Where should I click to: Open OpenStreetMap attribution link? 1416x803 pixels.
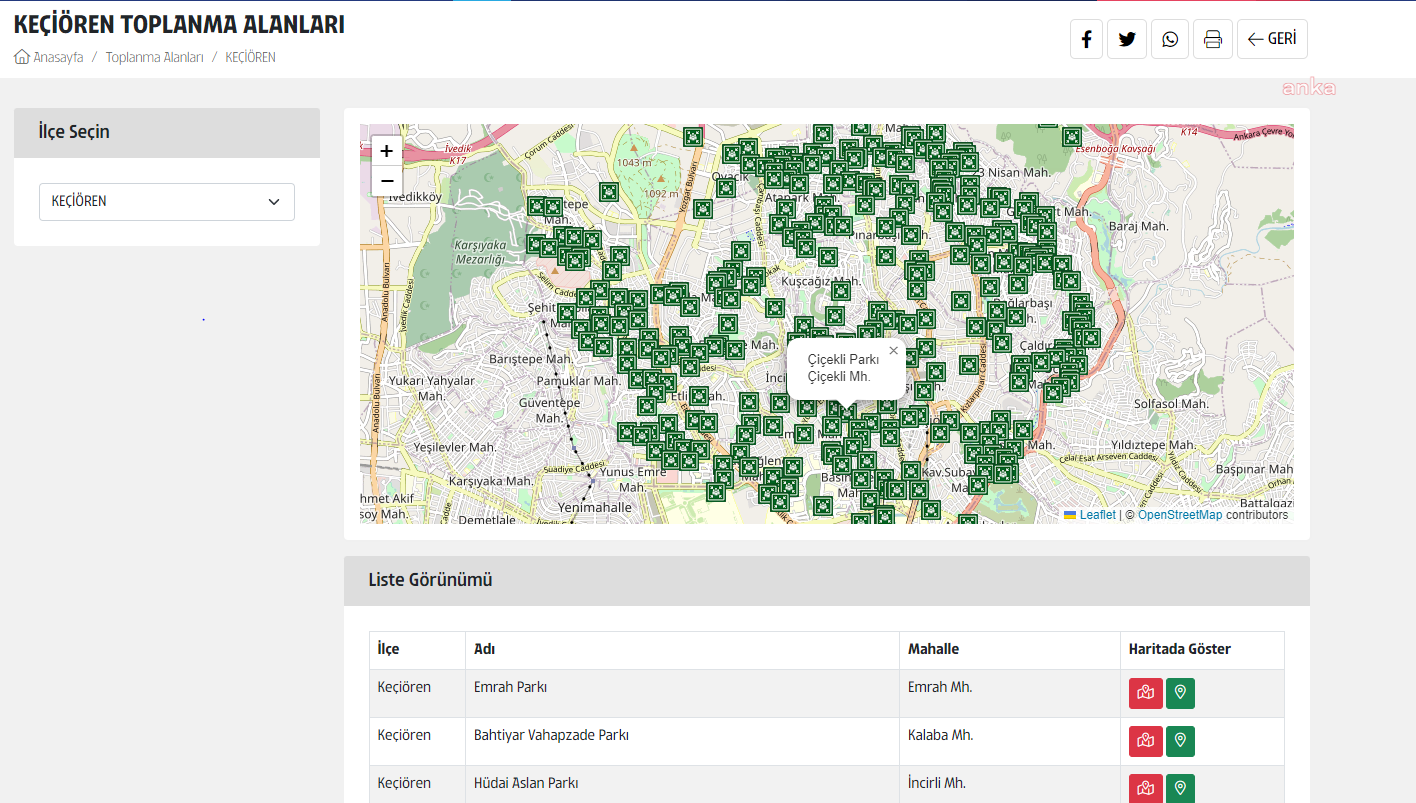pyautogui.click(x=1179, y=515)
